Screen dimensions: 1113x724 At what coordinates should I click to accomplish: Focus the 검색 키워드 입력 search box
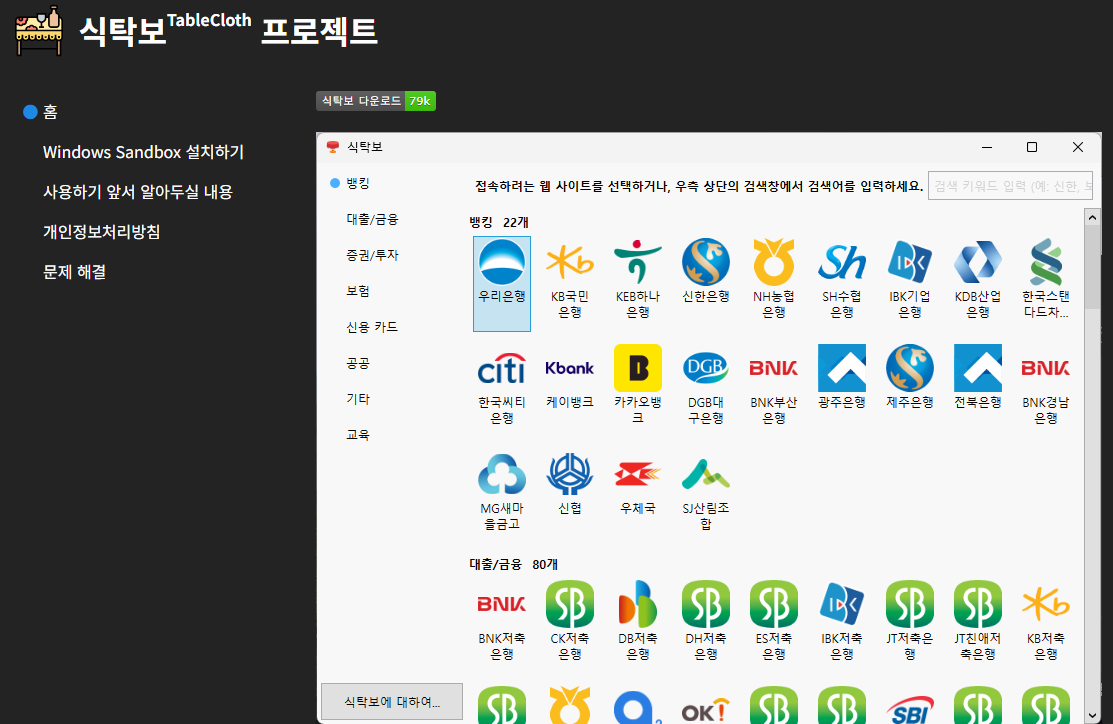click(x=1010, y=186)
